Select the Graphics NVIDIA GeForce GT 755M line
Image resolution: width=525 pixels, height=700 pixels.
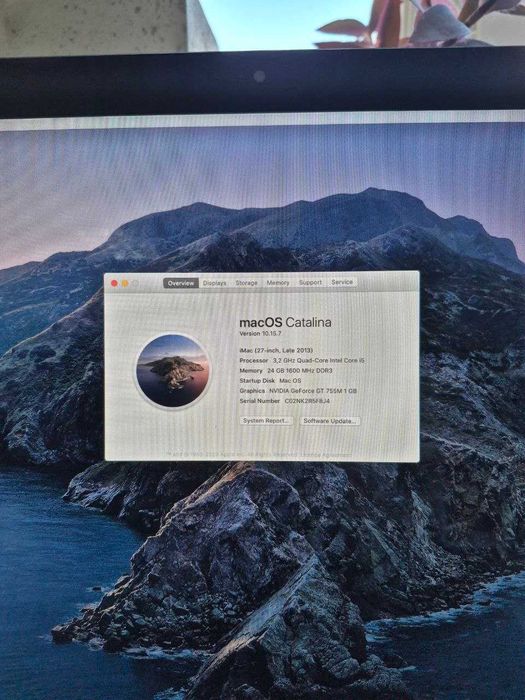[x=298, y=391]
